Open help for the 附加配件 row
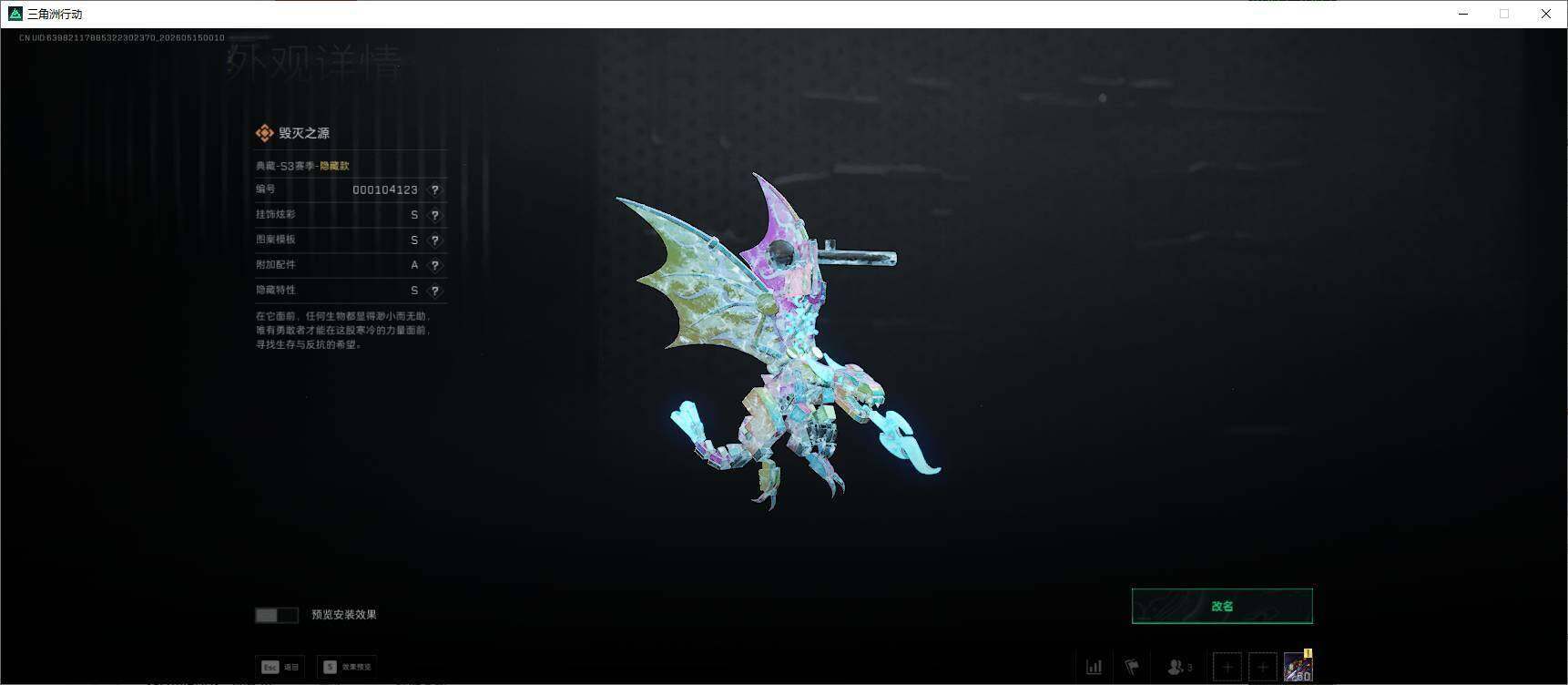This screenshot has width=1568, height=685. 435,265
